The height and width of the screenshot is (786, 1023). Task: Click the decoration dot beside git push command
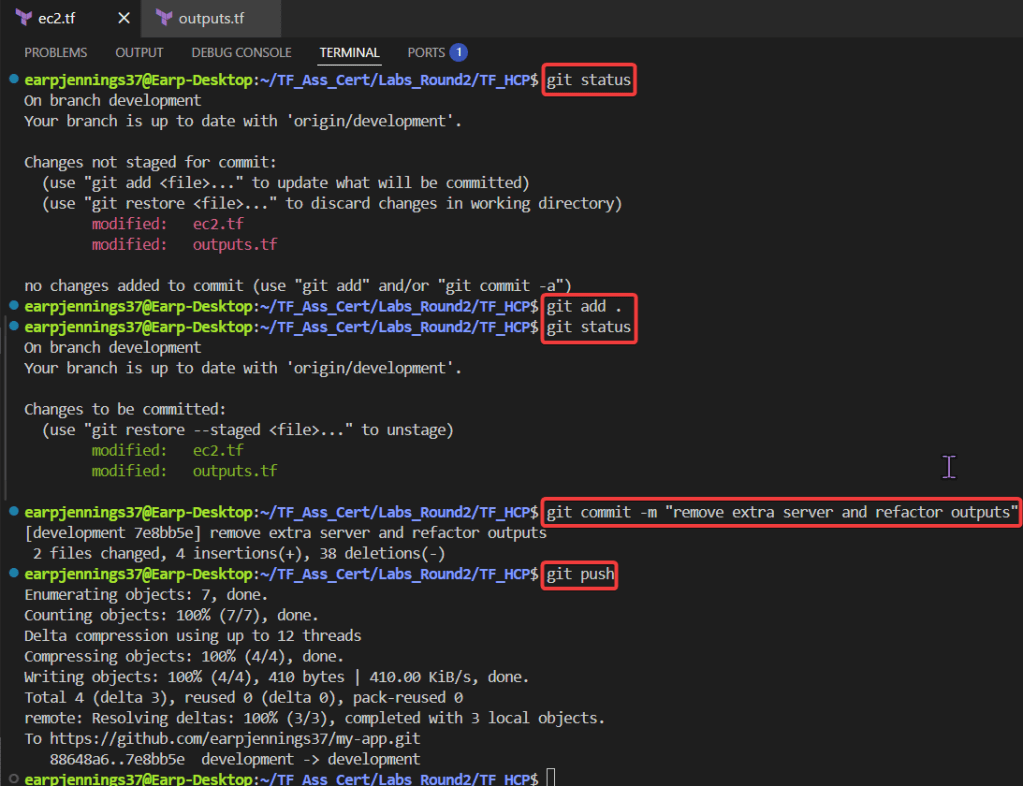(x=12, y=574)
